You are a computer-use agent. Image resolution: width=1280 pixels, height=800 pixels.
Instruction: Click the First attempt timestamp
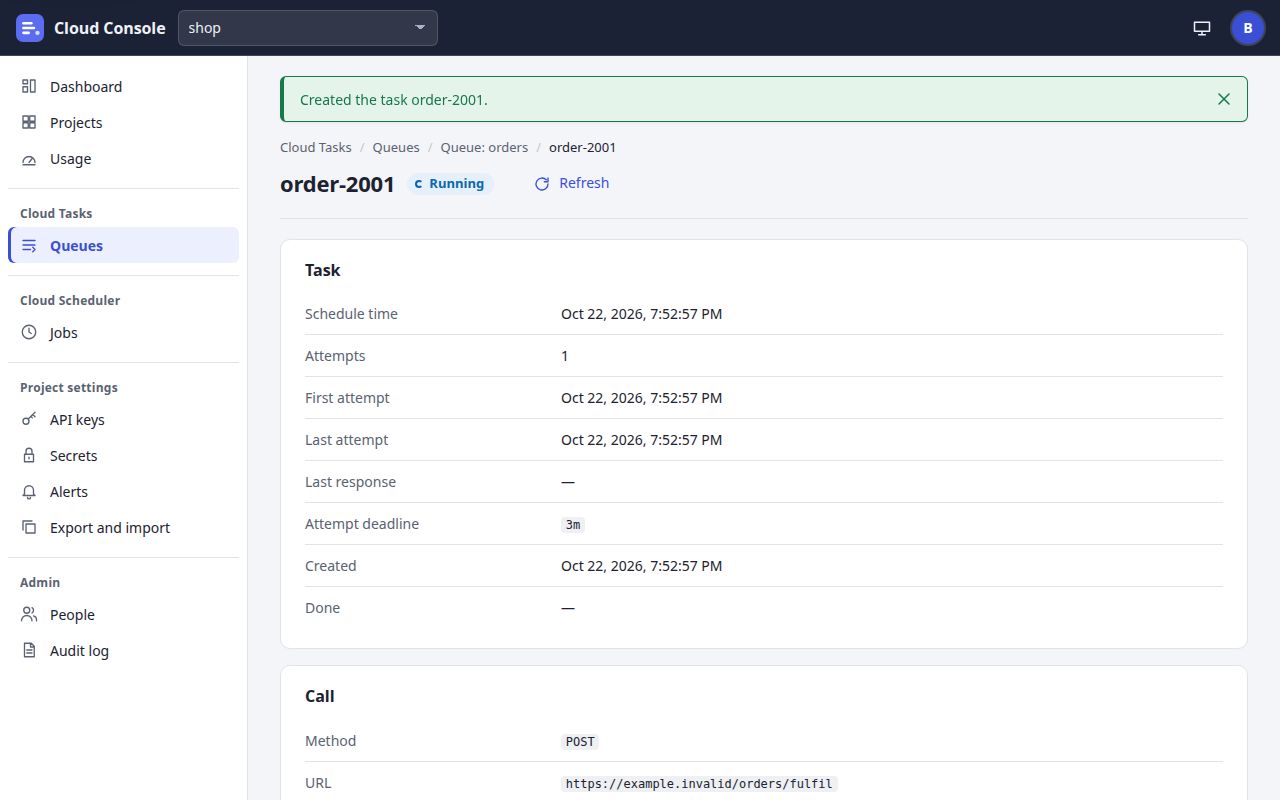(641, 398)
